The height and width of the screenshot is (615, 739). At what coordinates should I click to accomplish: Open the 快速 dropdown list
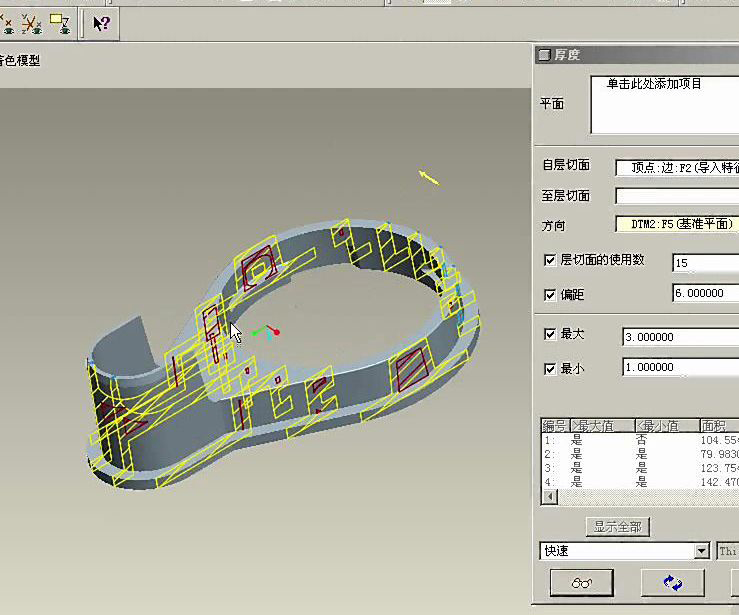[701, 551]
